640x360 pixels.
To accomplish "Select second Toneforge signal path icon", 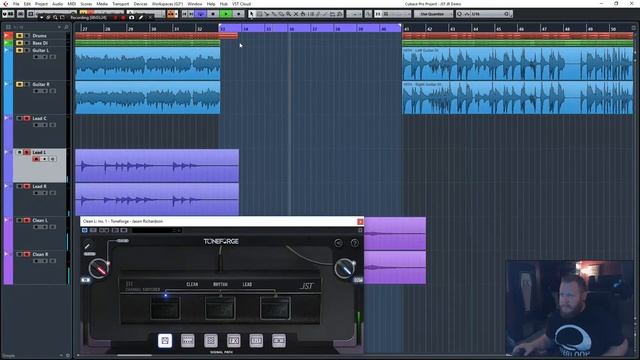I will [x=188, y=340].
